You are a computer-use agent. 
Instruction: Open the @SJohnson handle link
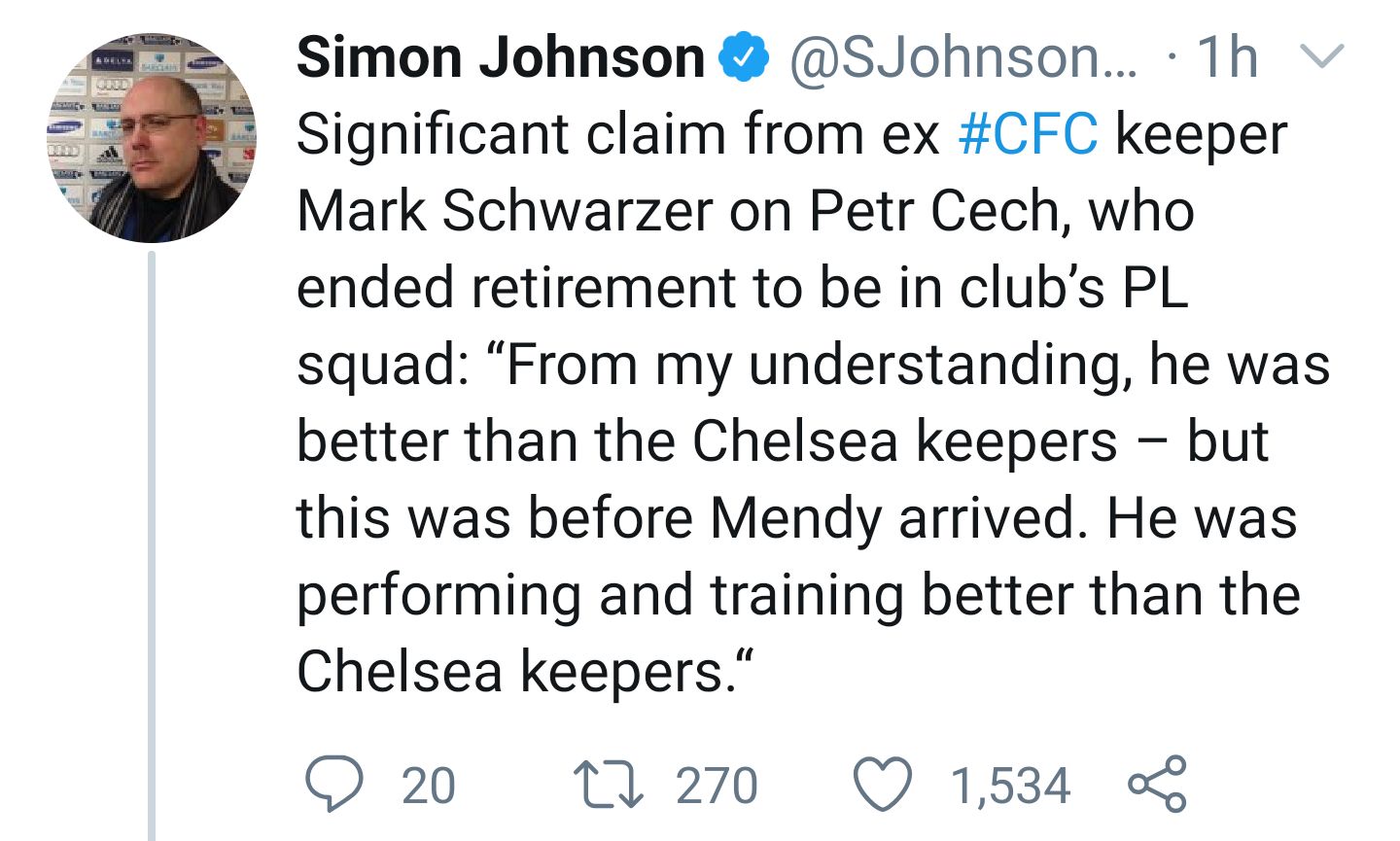[962, 58]
